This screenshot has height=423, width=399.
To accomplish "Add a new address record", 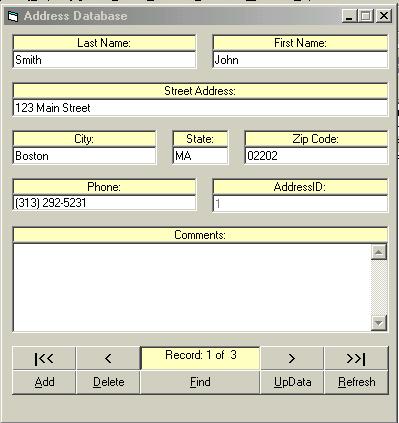I will click(x=44, y=382).
